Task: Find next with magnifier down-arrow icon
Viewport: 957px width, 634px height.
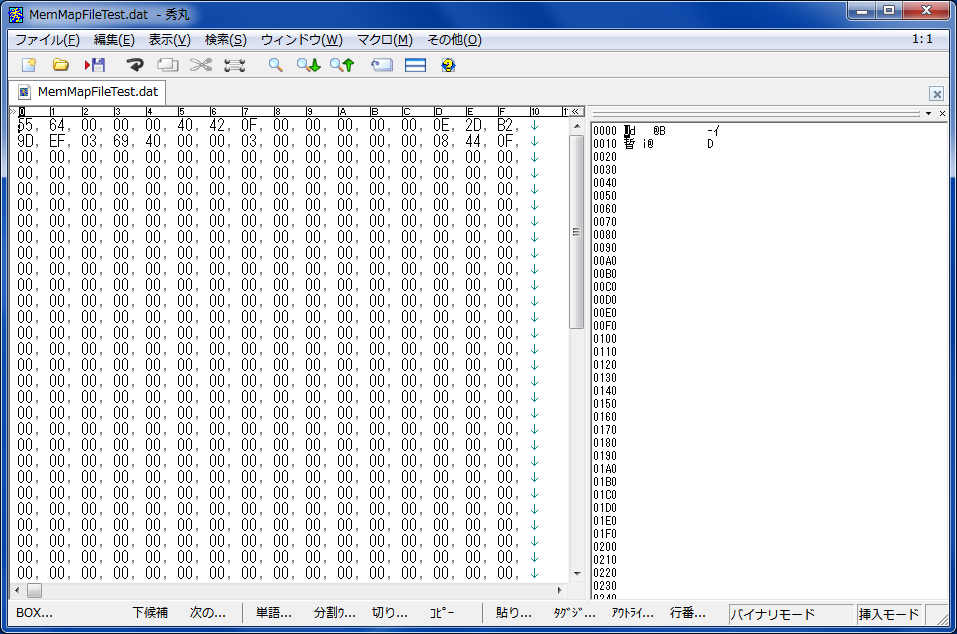Action: tap(309, 65)
